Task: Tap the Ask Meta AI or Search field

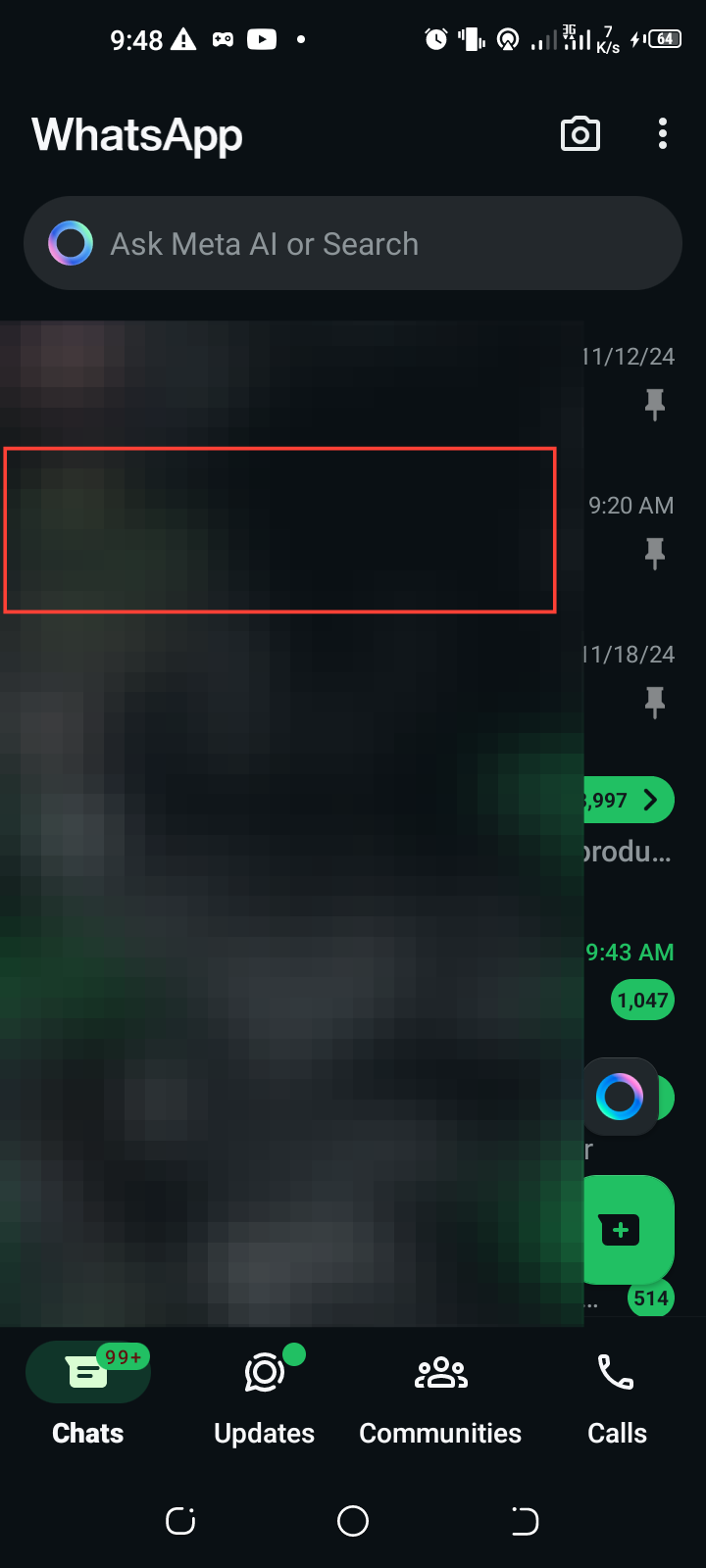Action: pyautogui.click(x=353, y=243)
